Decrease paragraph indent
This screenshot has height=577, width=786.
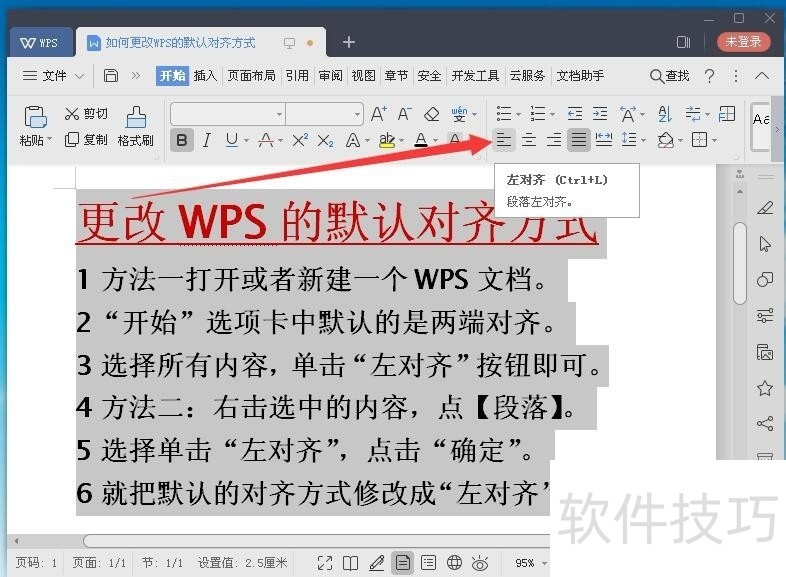[575, 114]
